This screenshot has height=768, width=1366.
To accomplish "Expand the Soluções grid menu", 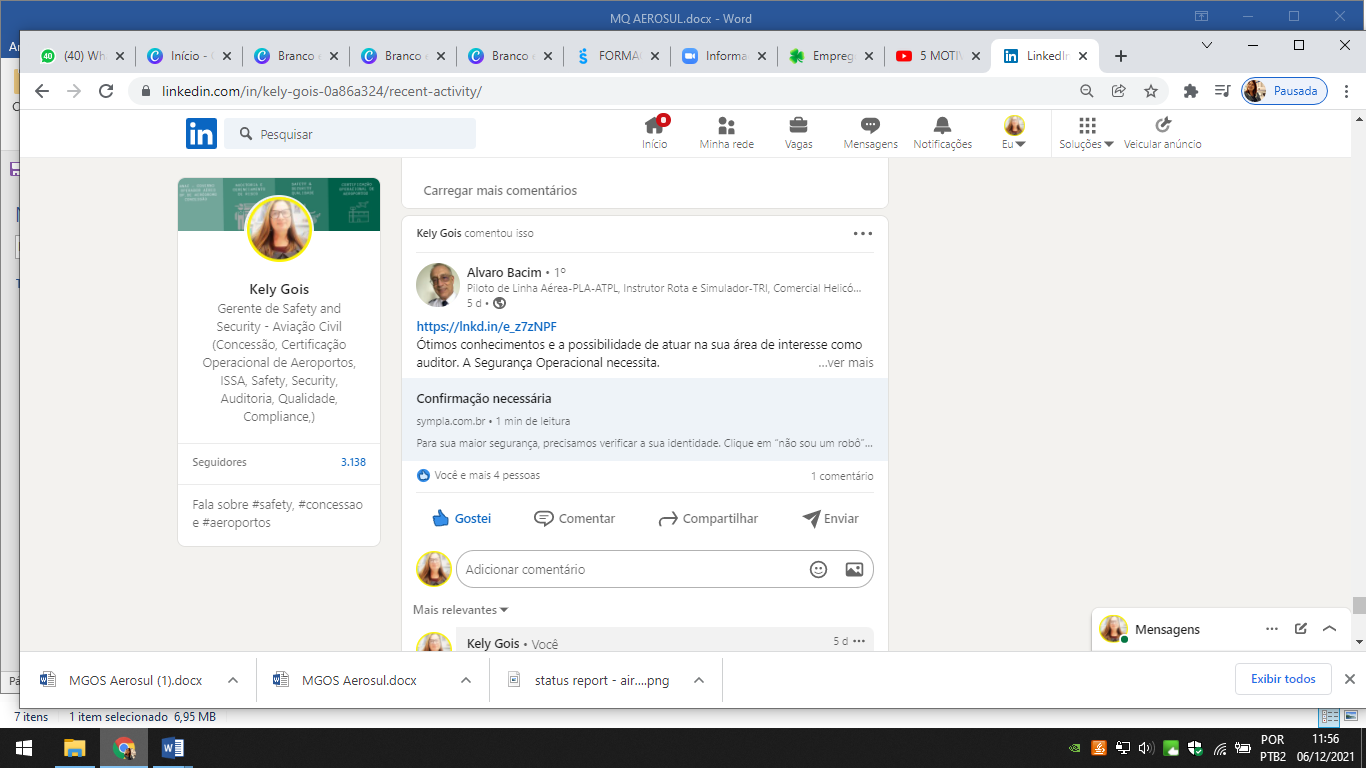I will [1087, 133].
